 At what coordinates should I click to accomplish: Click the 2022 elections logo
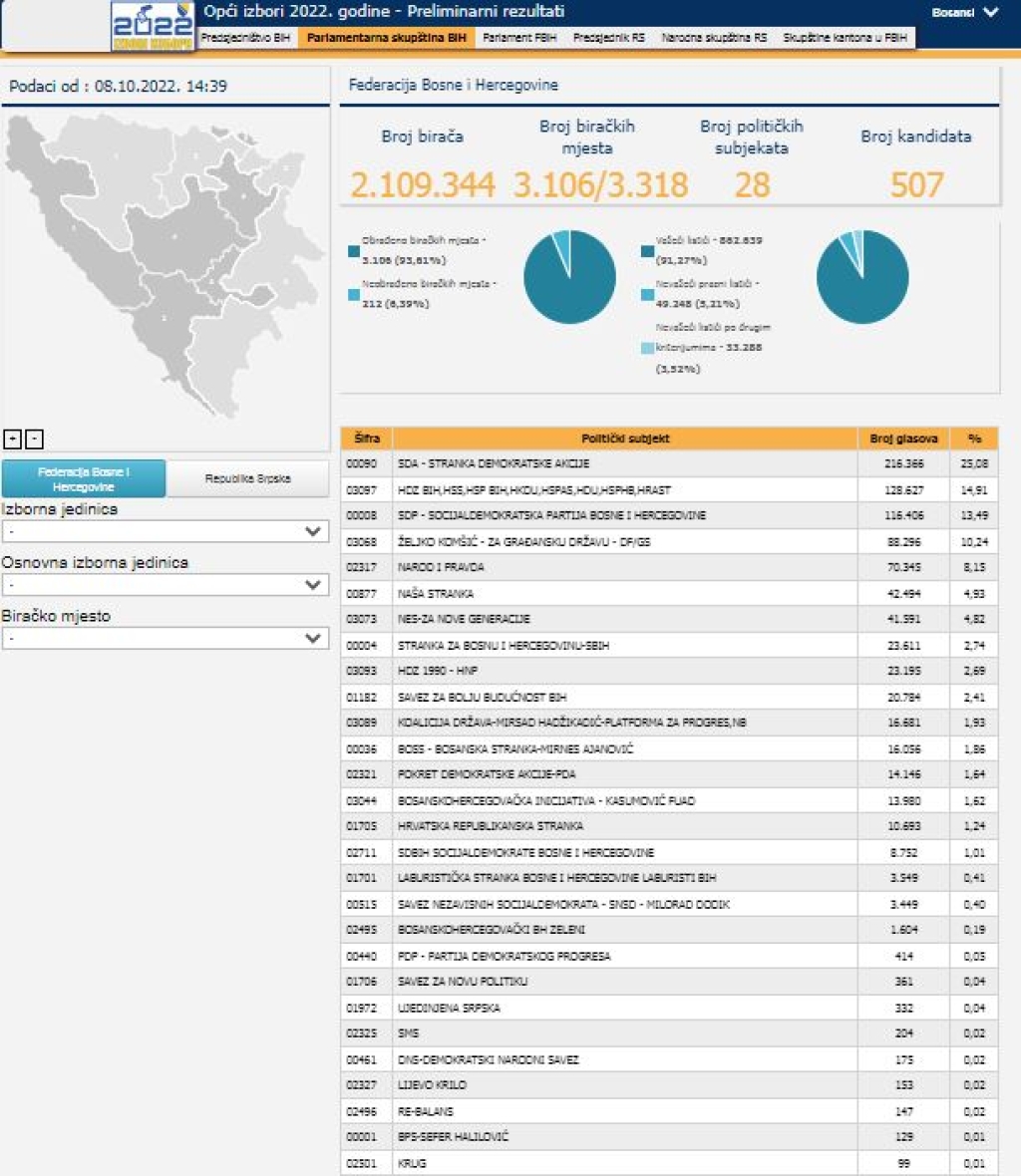pyautogui.click(x=152, y=26)
